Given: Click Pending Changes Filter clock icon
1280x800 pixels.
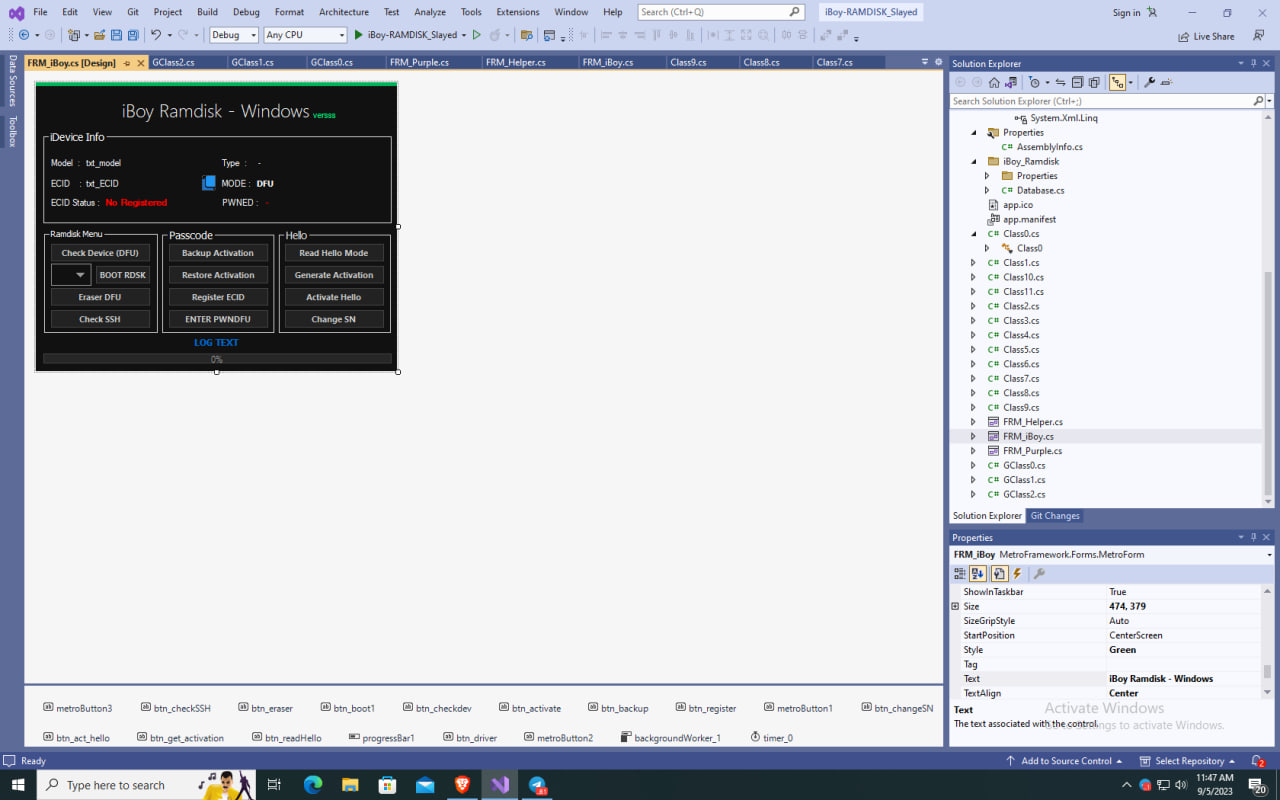Looking at the screenshot, I should click(1034, 83).
